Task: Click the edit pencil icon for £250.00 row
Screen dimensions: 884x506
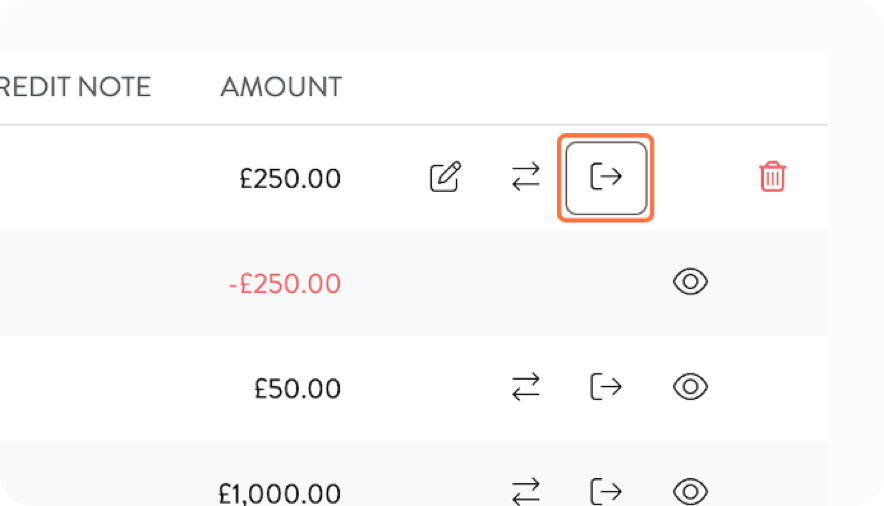Action: (445, 178)
